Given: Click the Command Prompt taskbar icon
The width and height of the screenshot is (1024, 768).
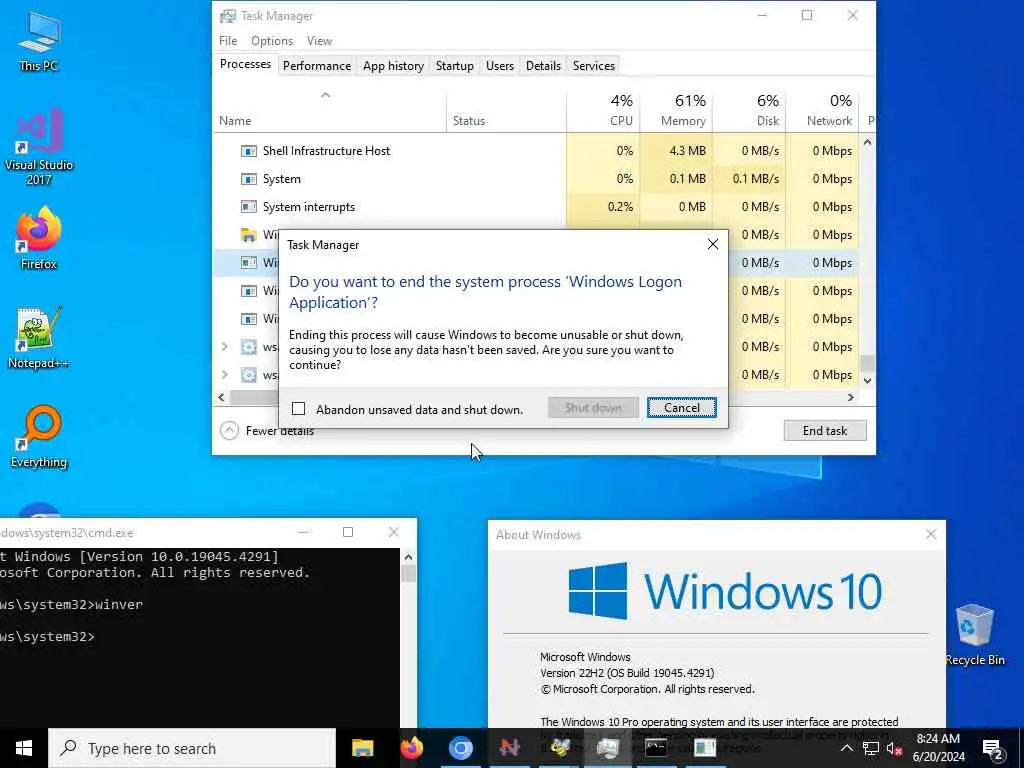Looking at the screenshot, I should click(656, 748).
